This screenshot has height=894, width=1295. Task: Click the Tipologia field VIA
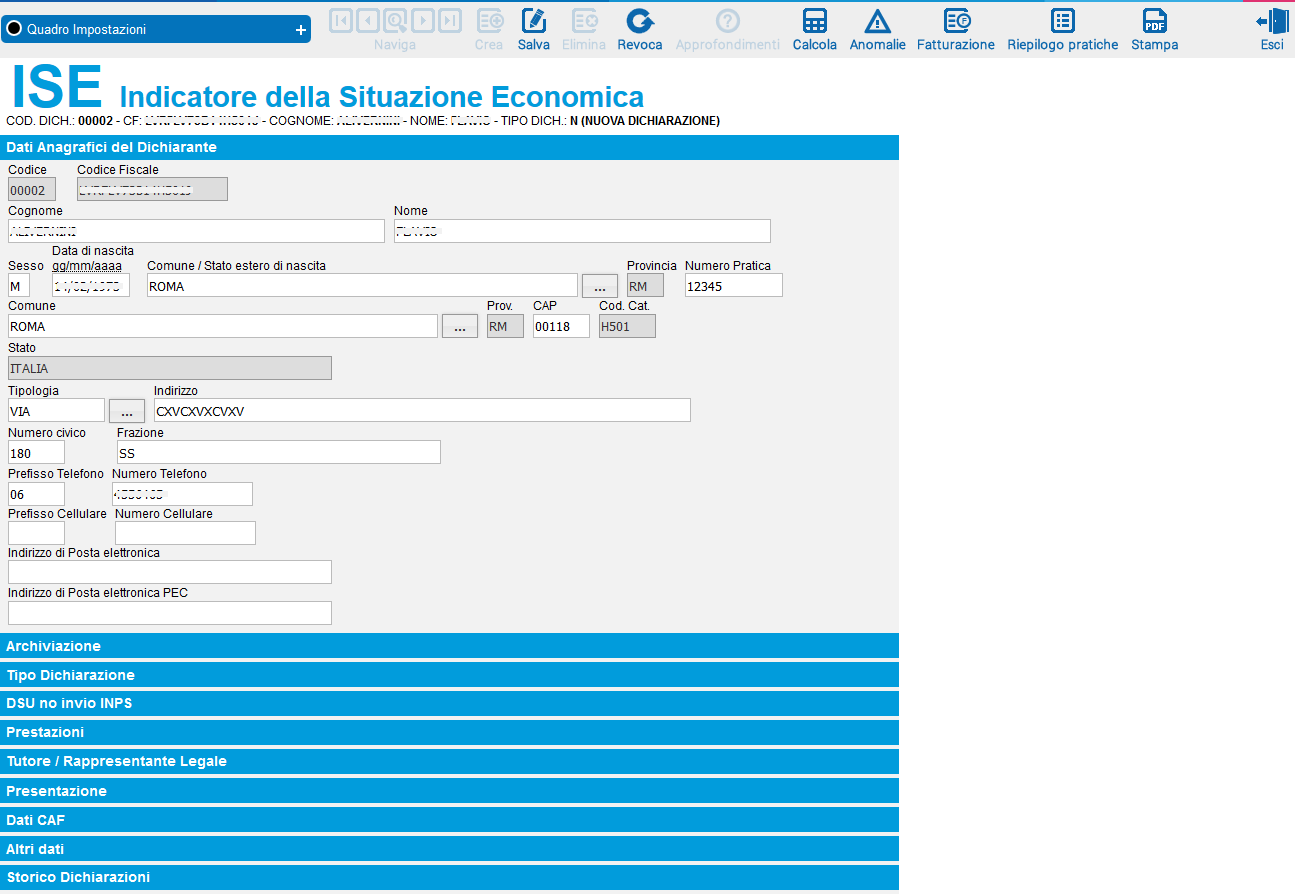[56, 411]
